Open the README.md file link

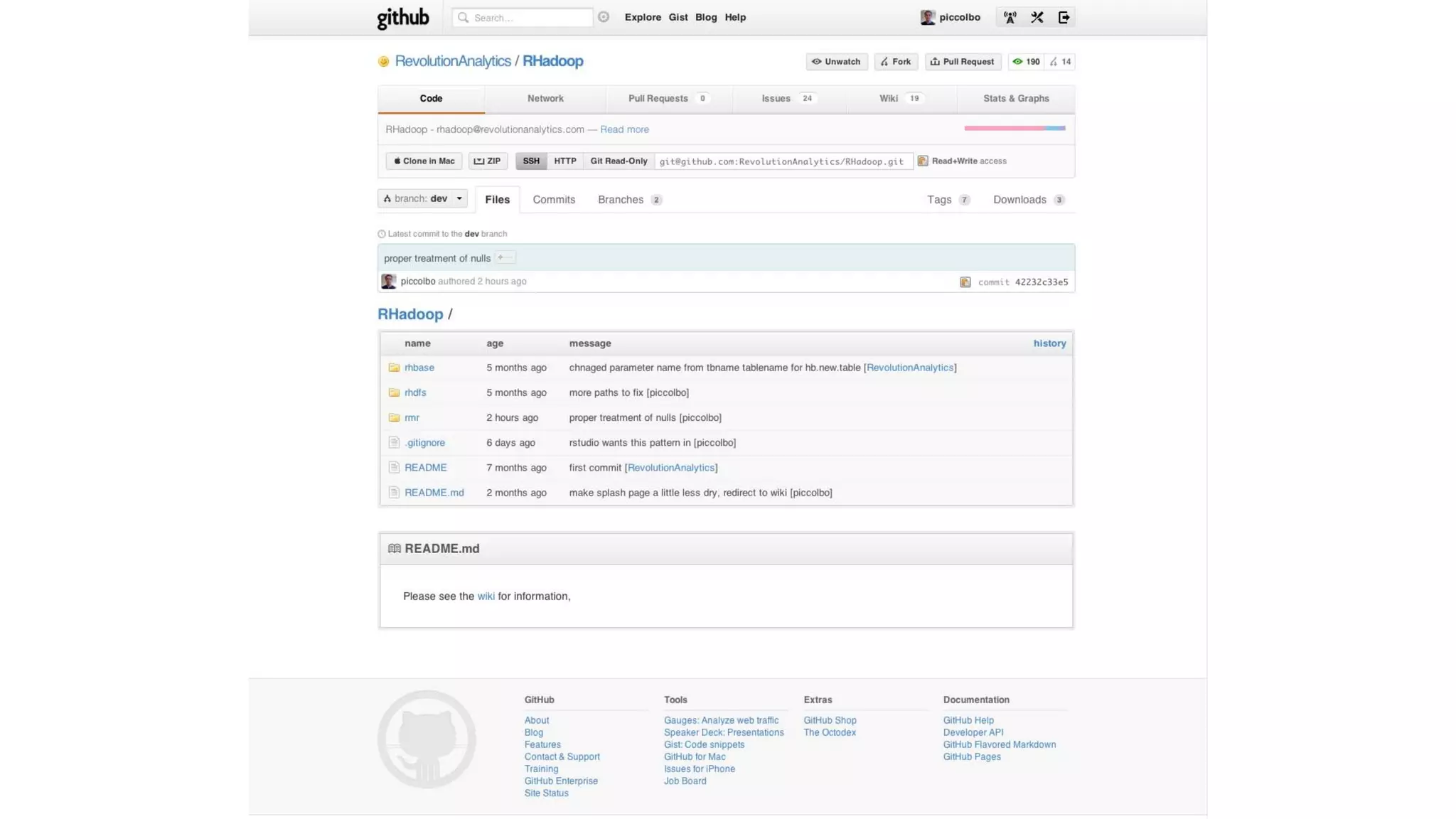[x=434, y=493]
